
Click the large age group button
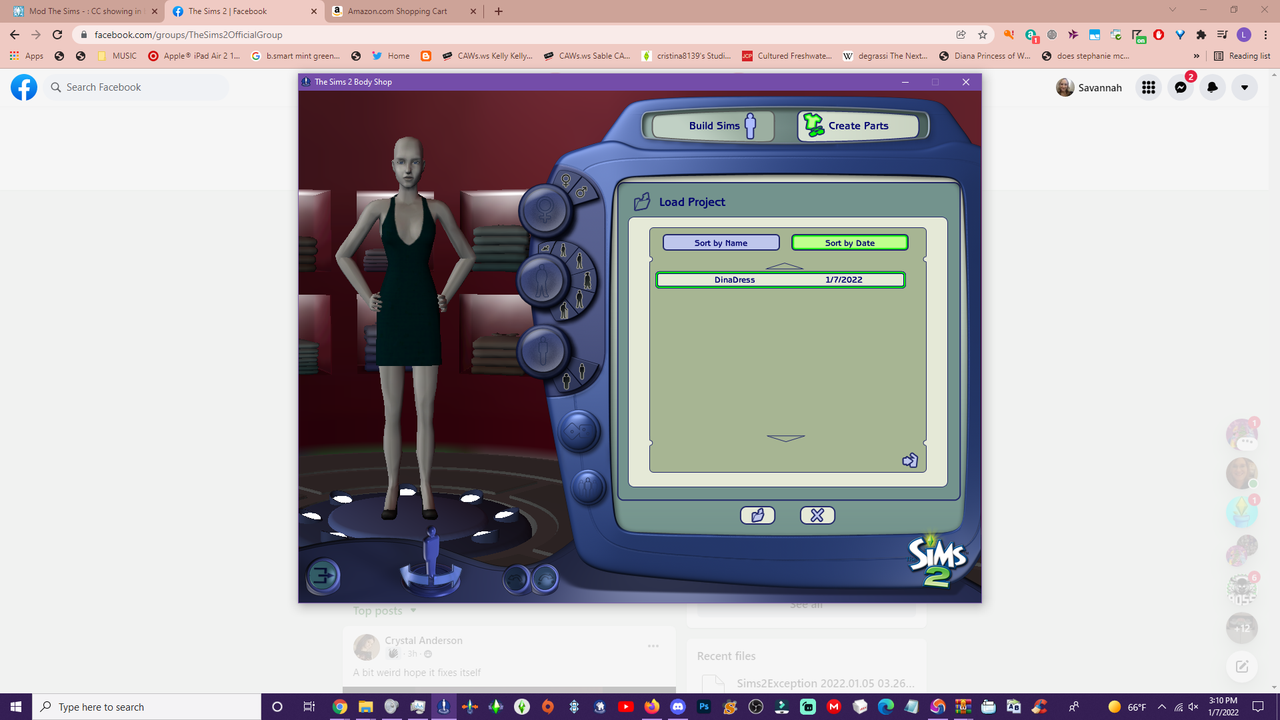(545, 281)
